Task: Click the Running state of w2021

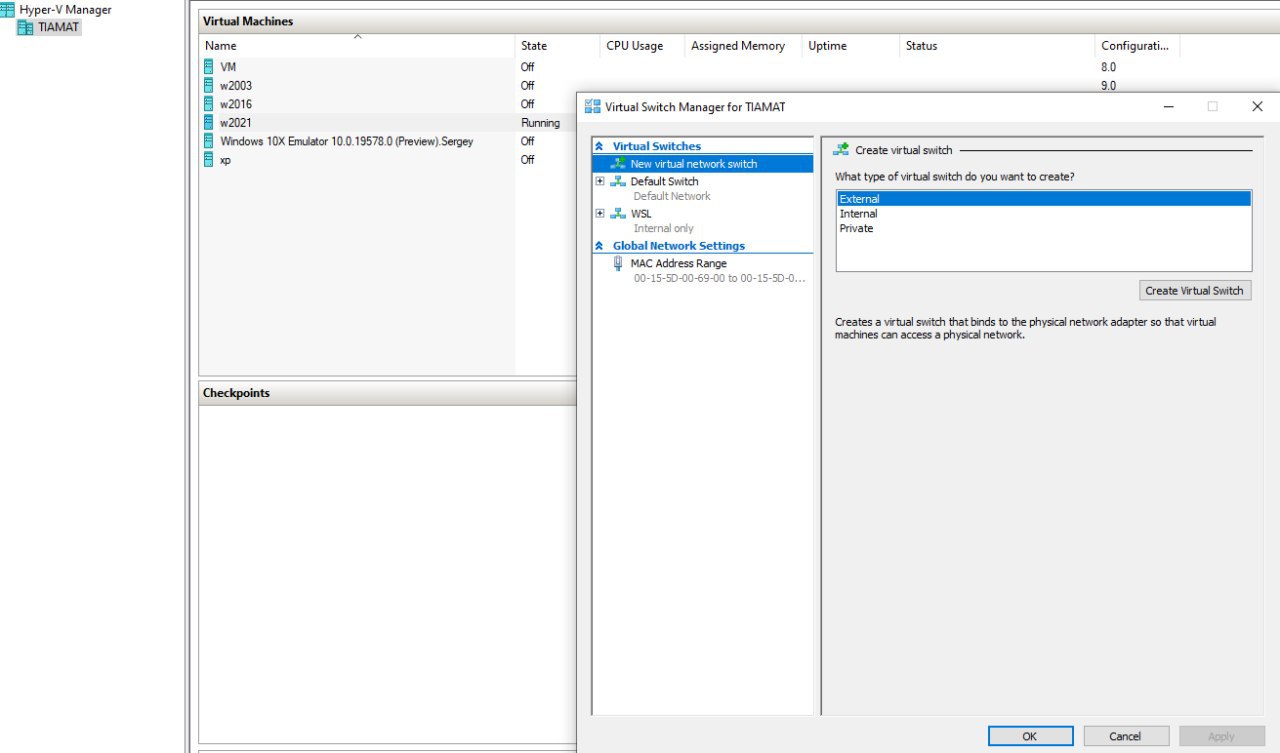Action: (541, 122)
